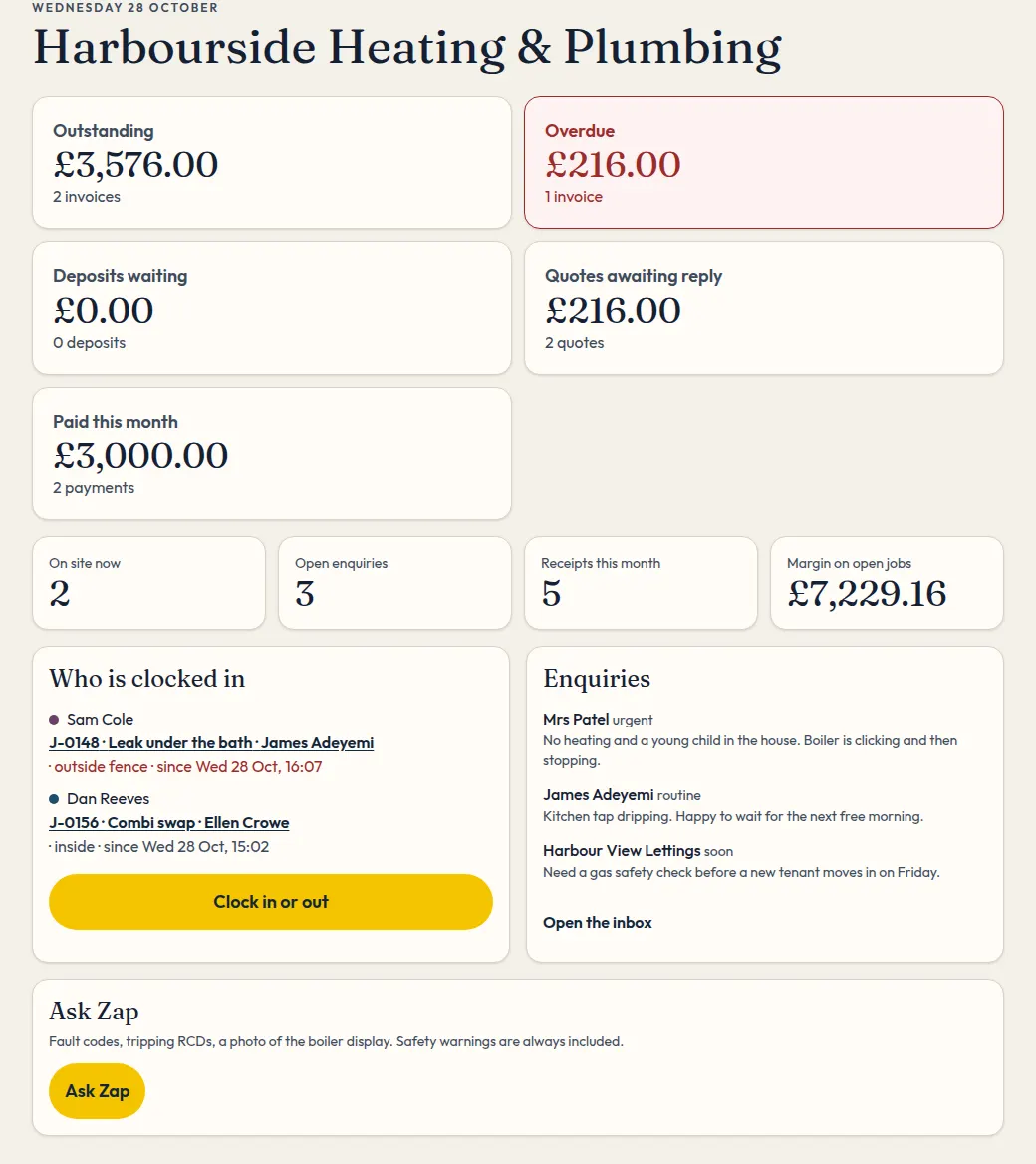Click Sam Cole's purple status dot

(54, 720)
